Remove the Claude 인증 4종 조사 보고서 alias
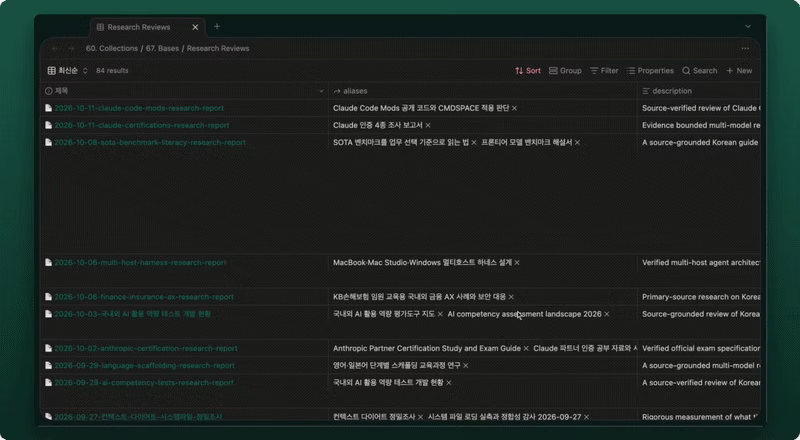 point(428,126)
